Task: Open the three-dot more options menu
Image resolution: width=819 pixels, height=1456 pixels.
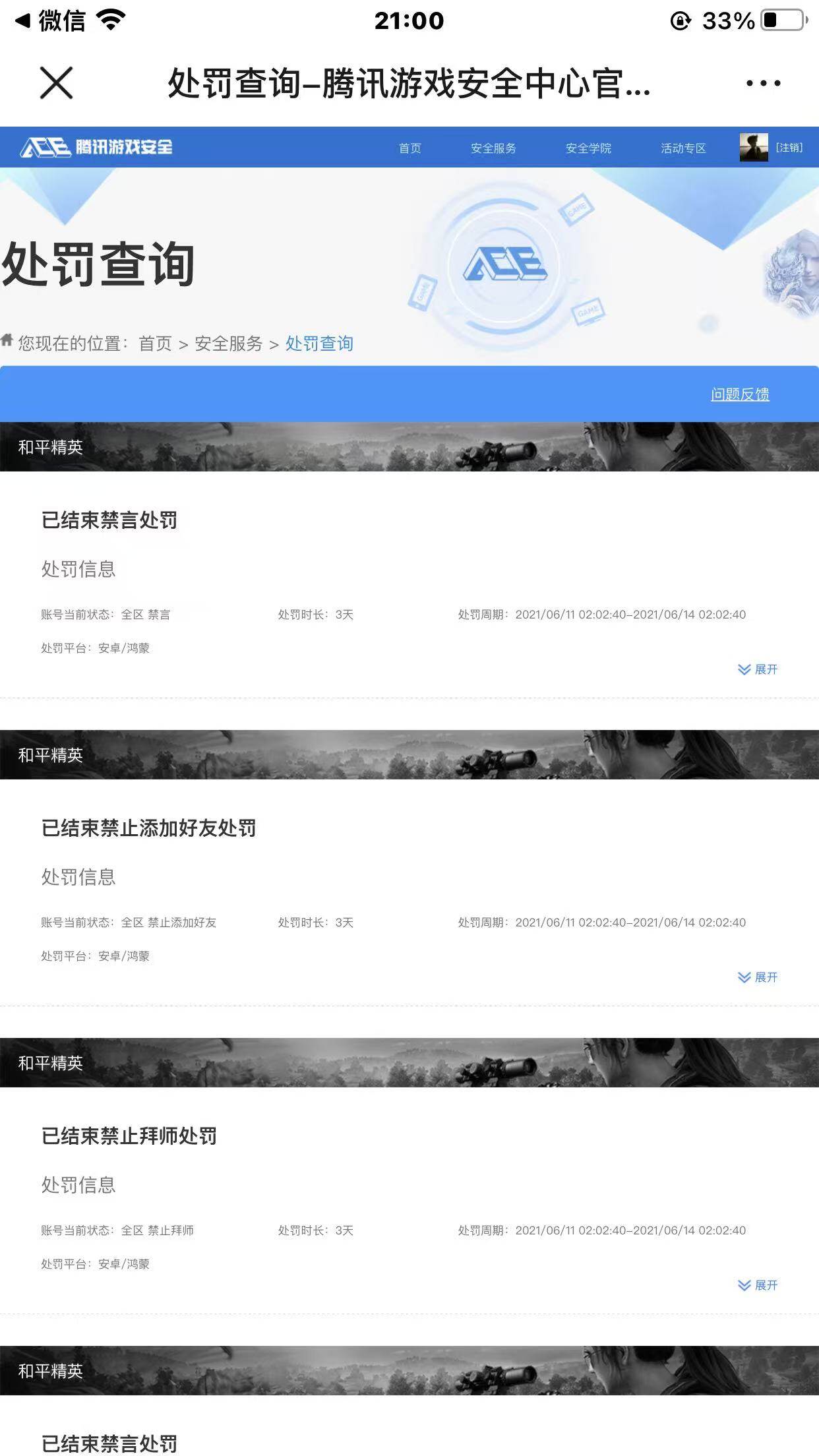Action: click(763, 83)
